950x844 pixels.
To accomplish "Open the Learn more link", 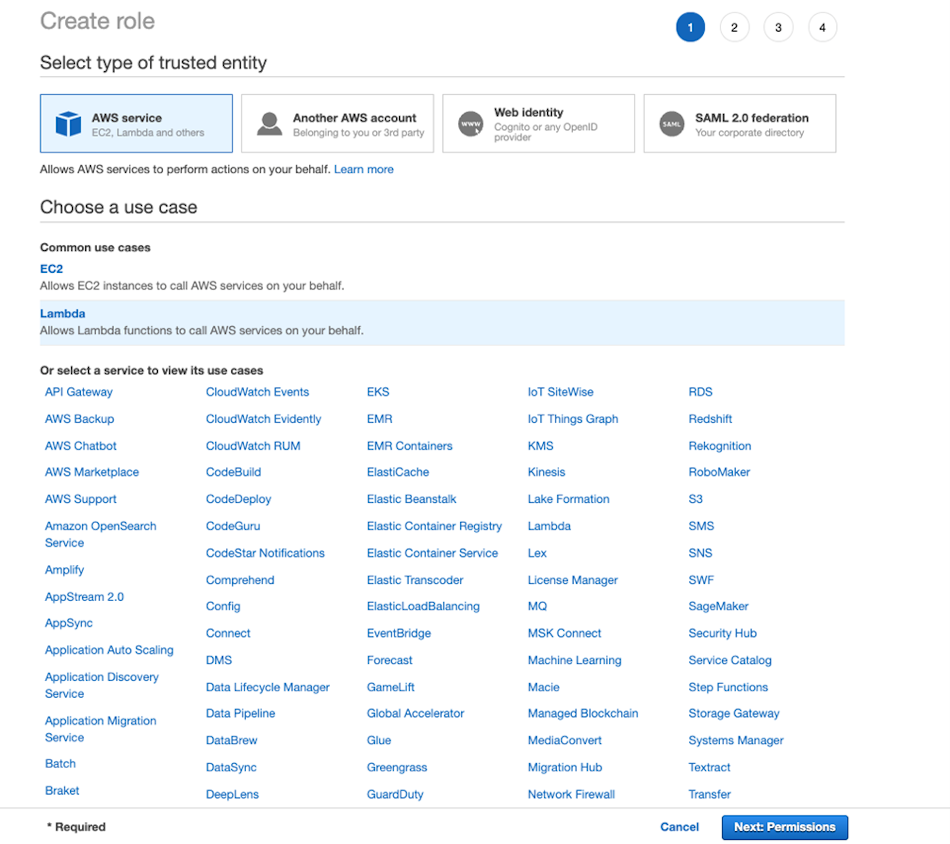I will pos(364,170).
